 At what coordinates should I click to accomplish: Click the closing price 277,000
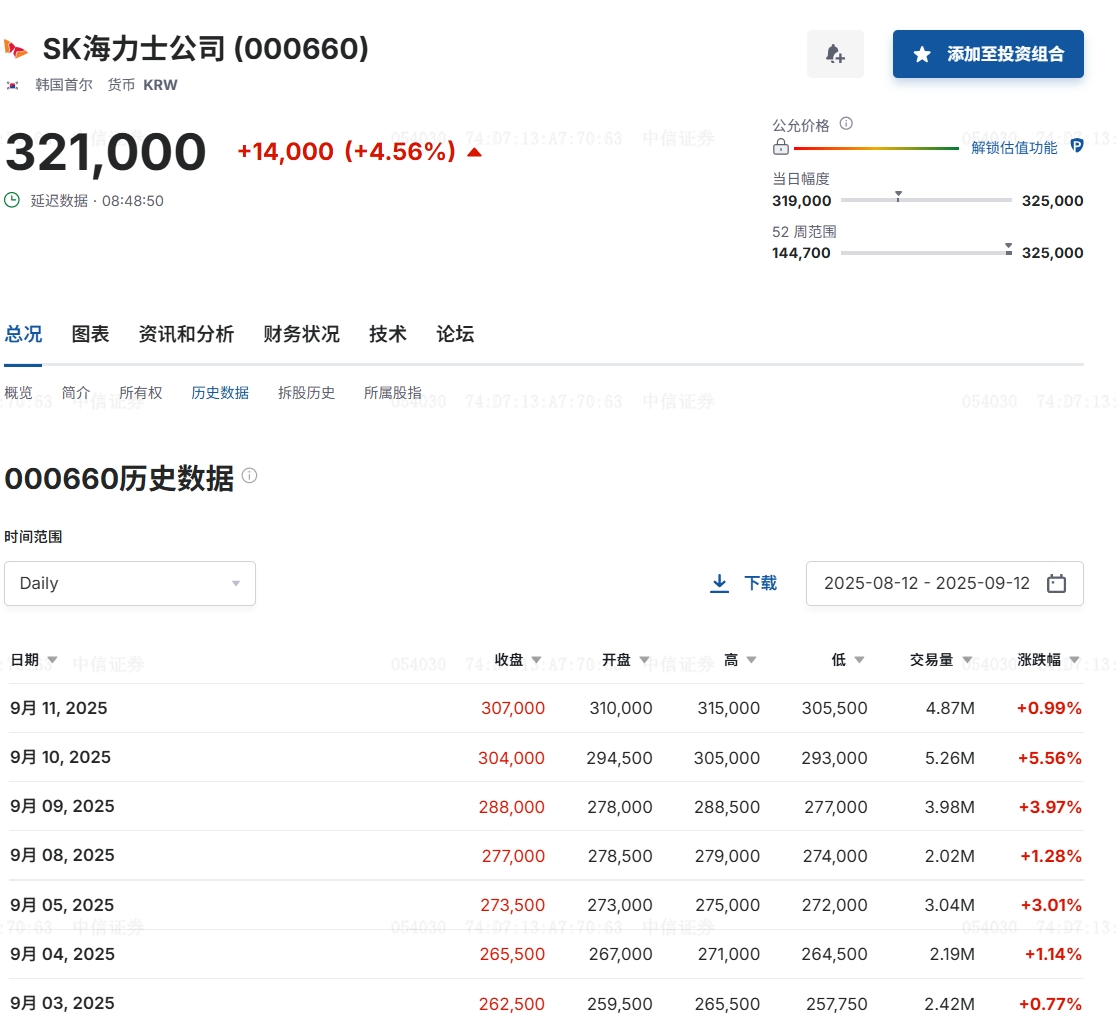513,856
